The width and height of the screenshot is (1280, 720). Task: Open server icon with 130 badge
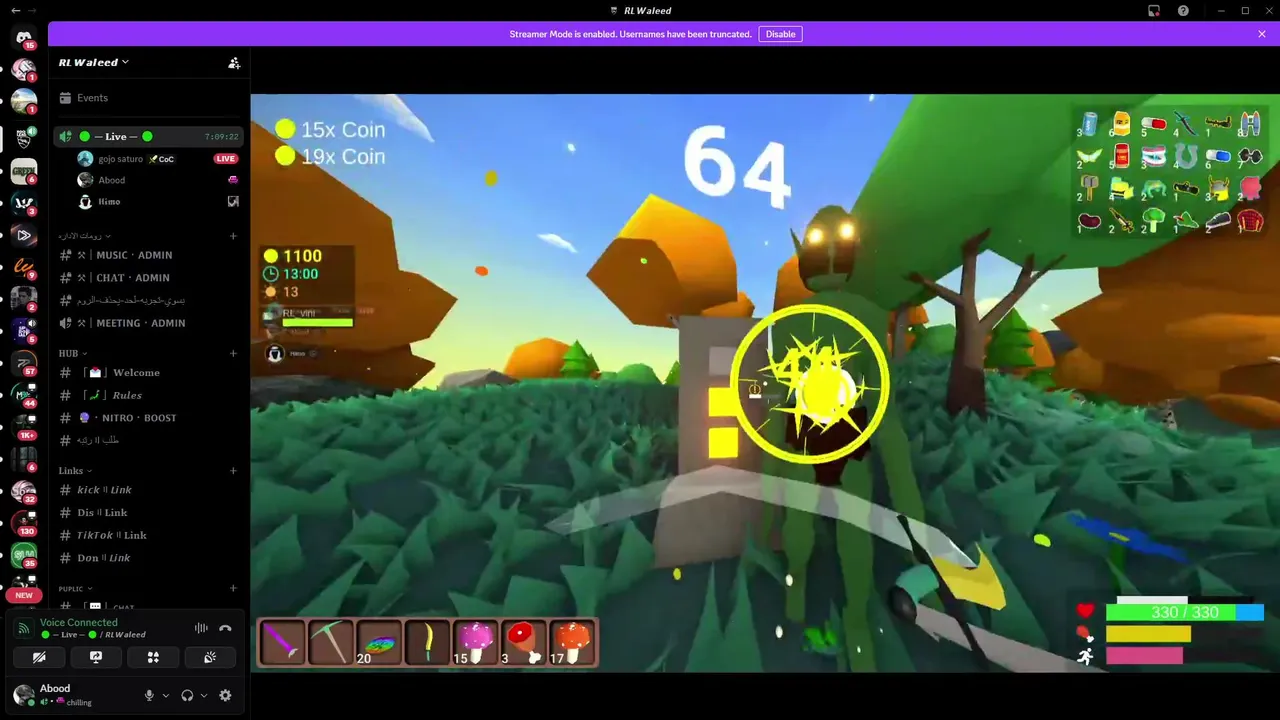click(x=23, y=522)
